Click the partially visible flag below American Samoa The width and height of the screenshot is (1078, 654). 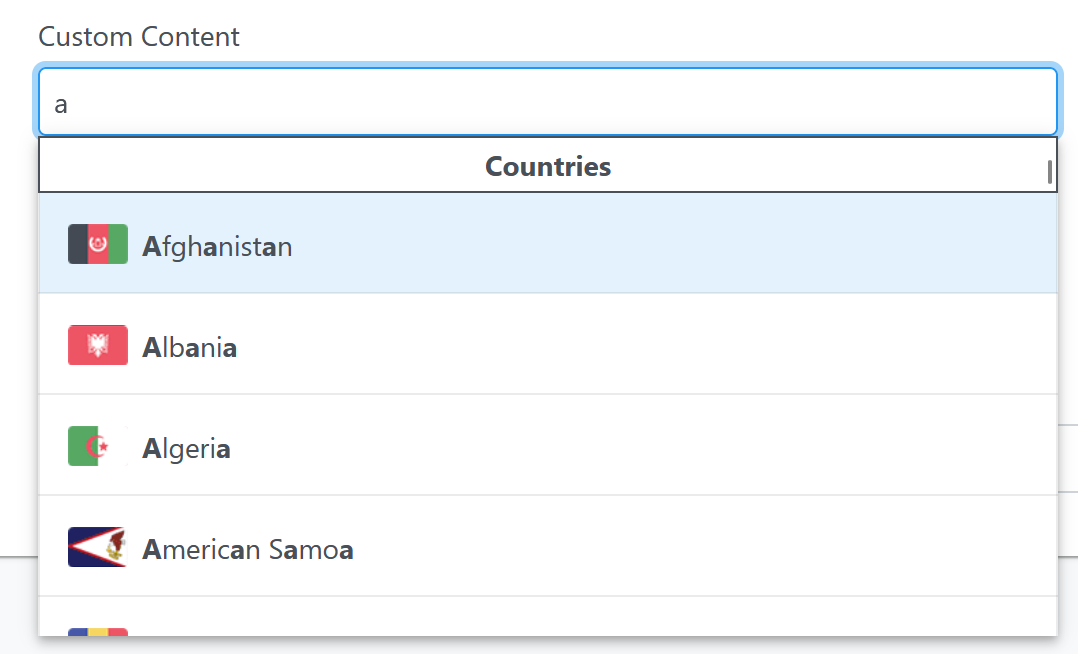point(98,631)
